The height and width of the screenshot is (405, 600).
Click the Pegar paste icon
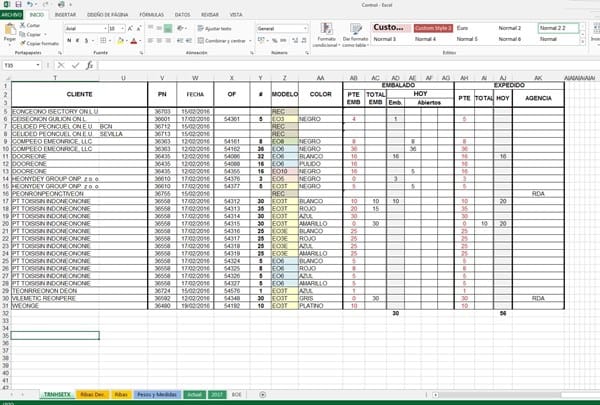point(10,29)
